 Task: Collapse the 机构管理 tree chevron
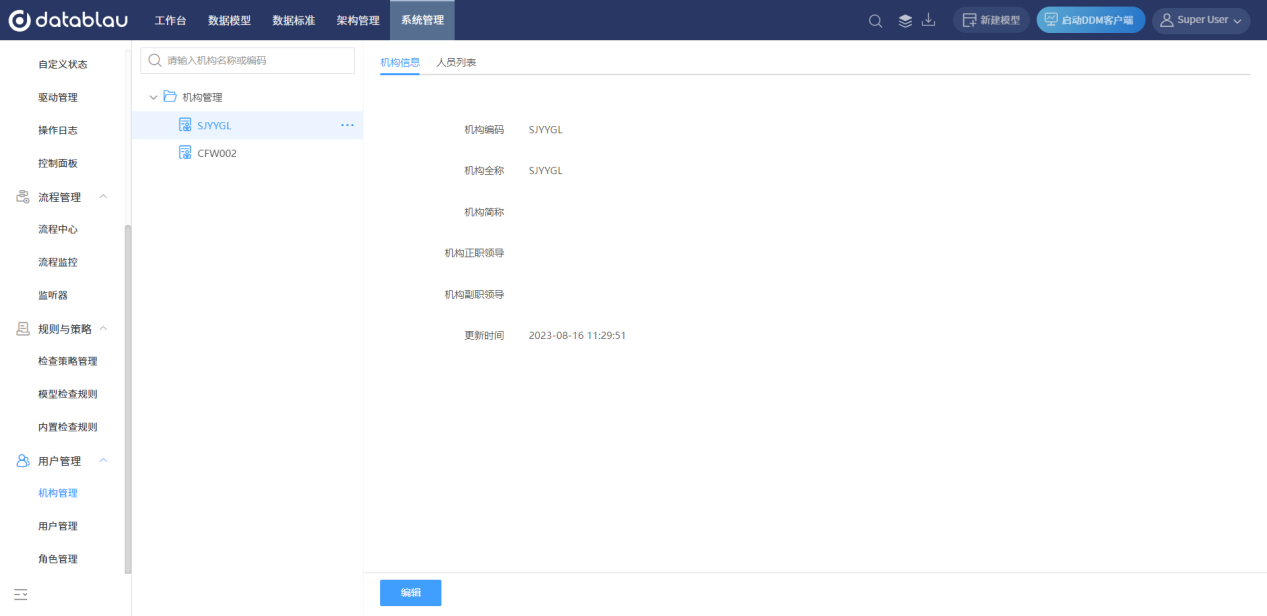(153, 97)
